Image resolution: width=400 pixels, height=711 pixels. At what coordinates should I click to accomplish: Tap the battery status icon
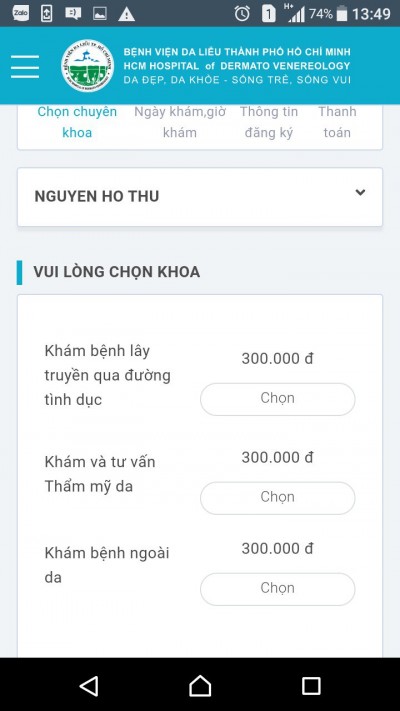(x=342, y=14)
